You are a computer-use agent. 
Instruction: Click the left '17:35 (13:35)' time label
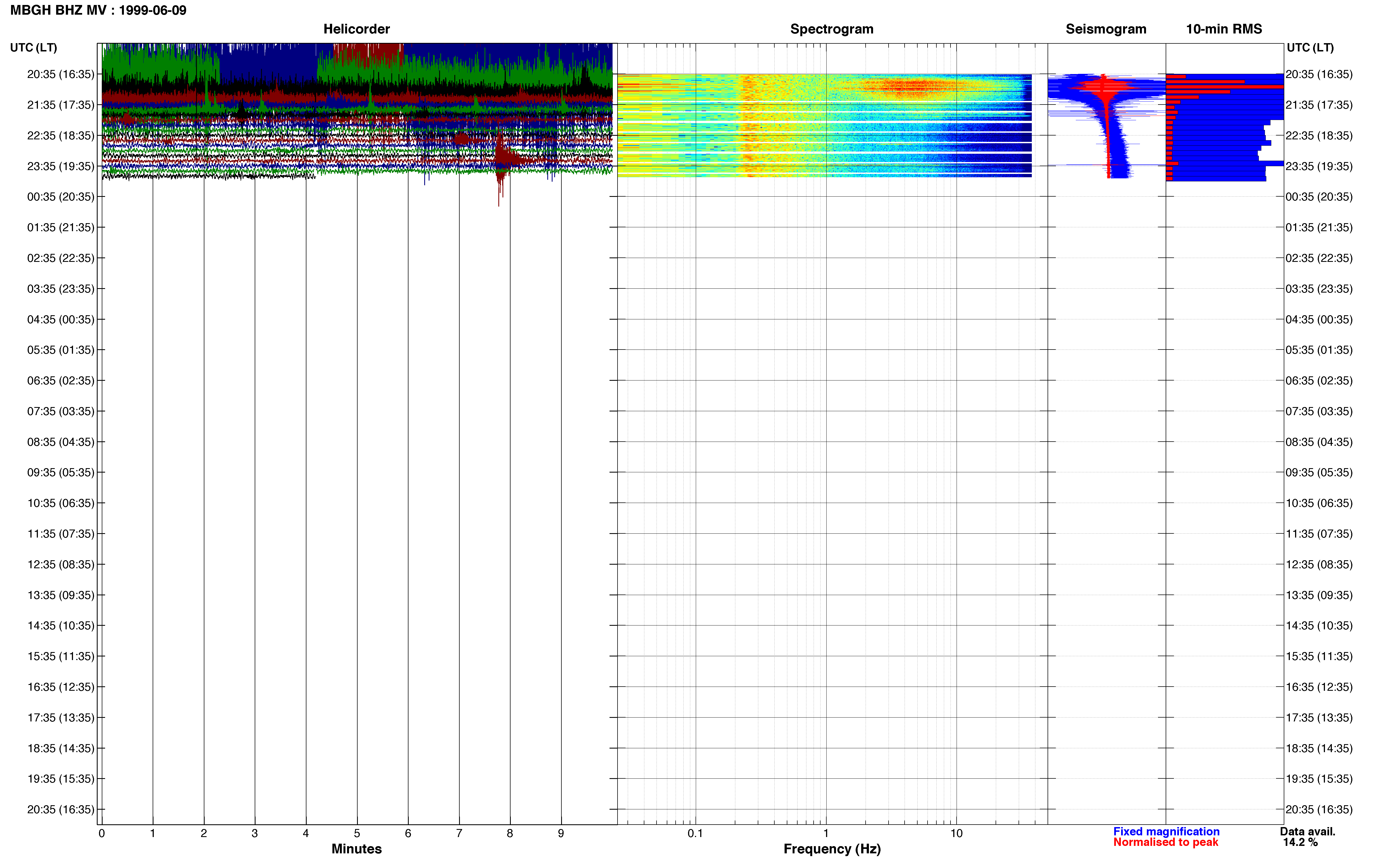tap(61, 718)
